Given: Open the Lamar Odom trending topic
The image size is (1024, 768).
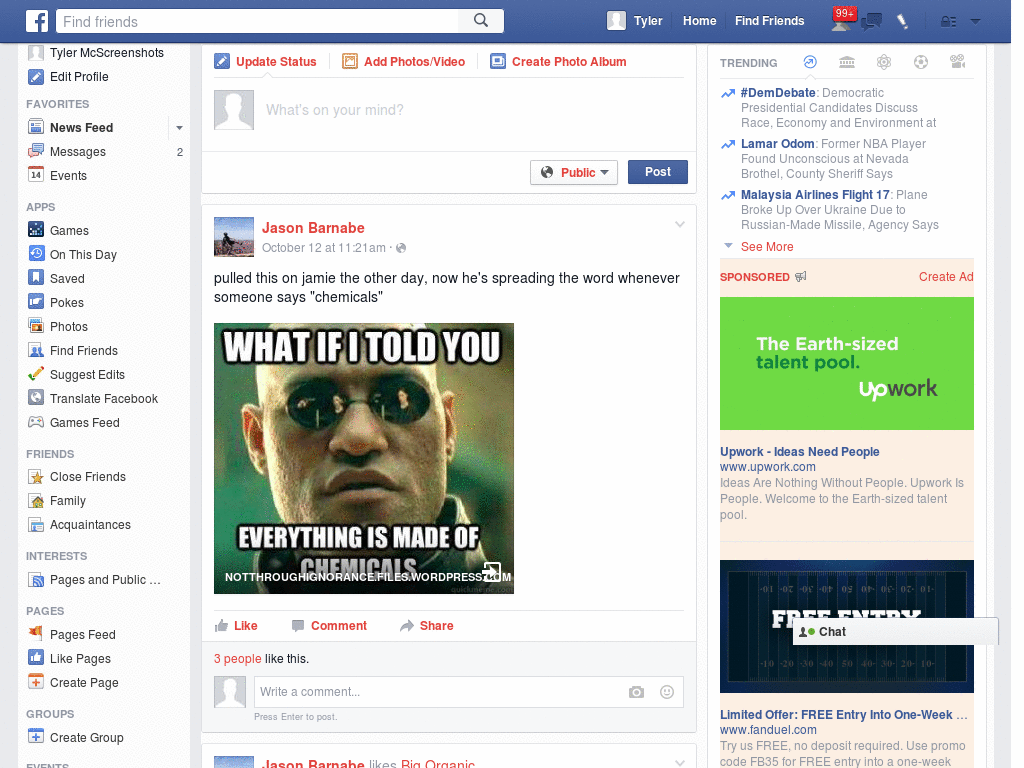Looking at the screenshot, I should (777, 144).
